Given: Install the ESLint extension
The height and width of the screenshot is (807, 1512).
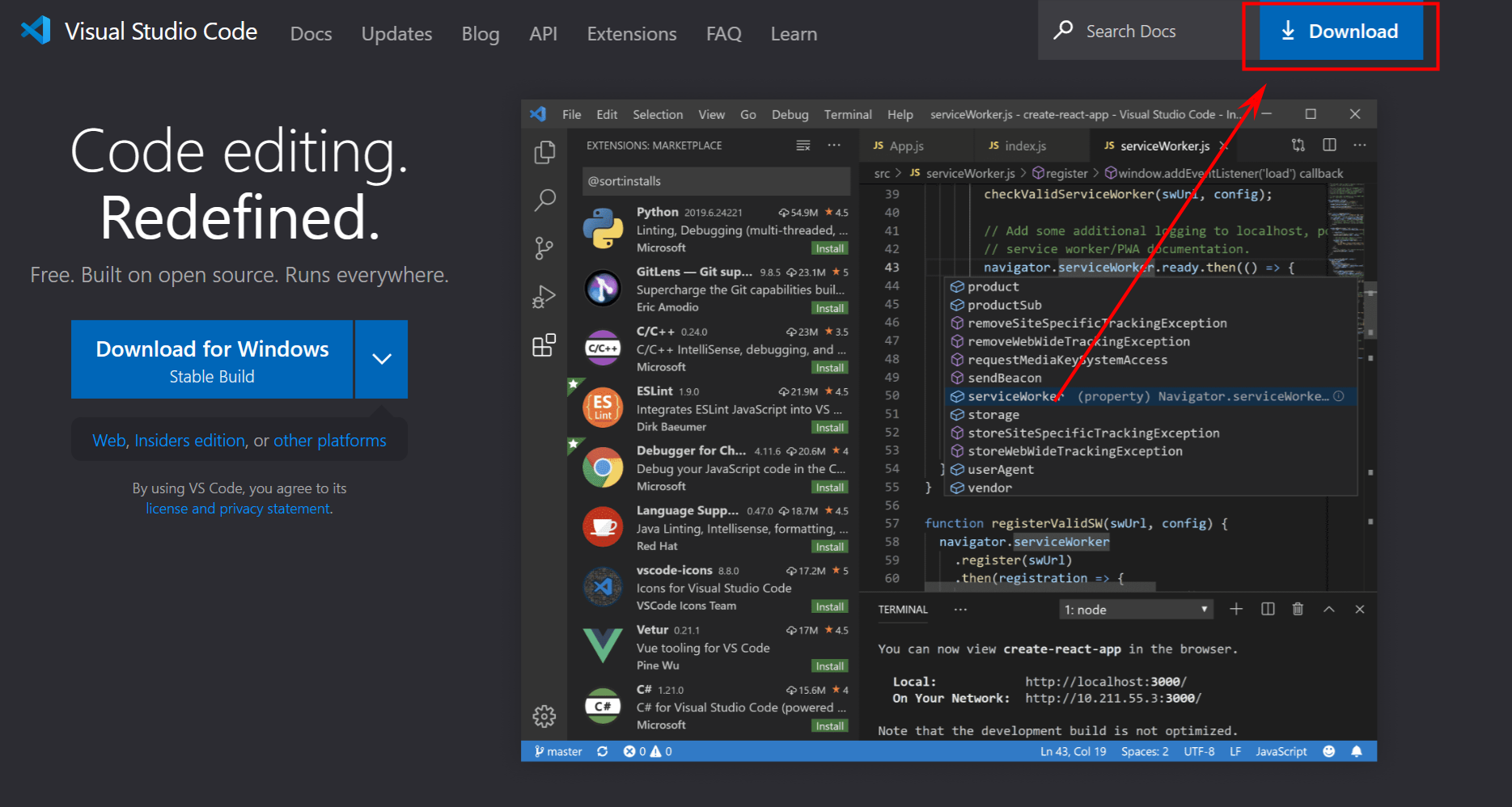Looking at the screenshot, I should pyautogui.click(x=830, y=428).
